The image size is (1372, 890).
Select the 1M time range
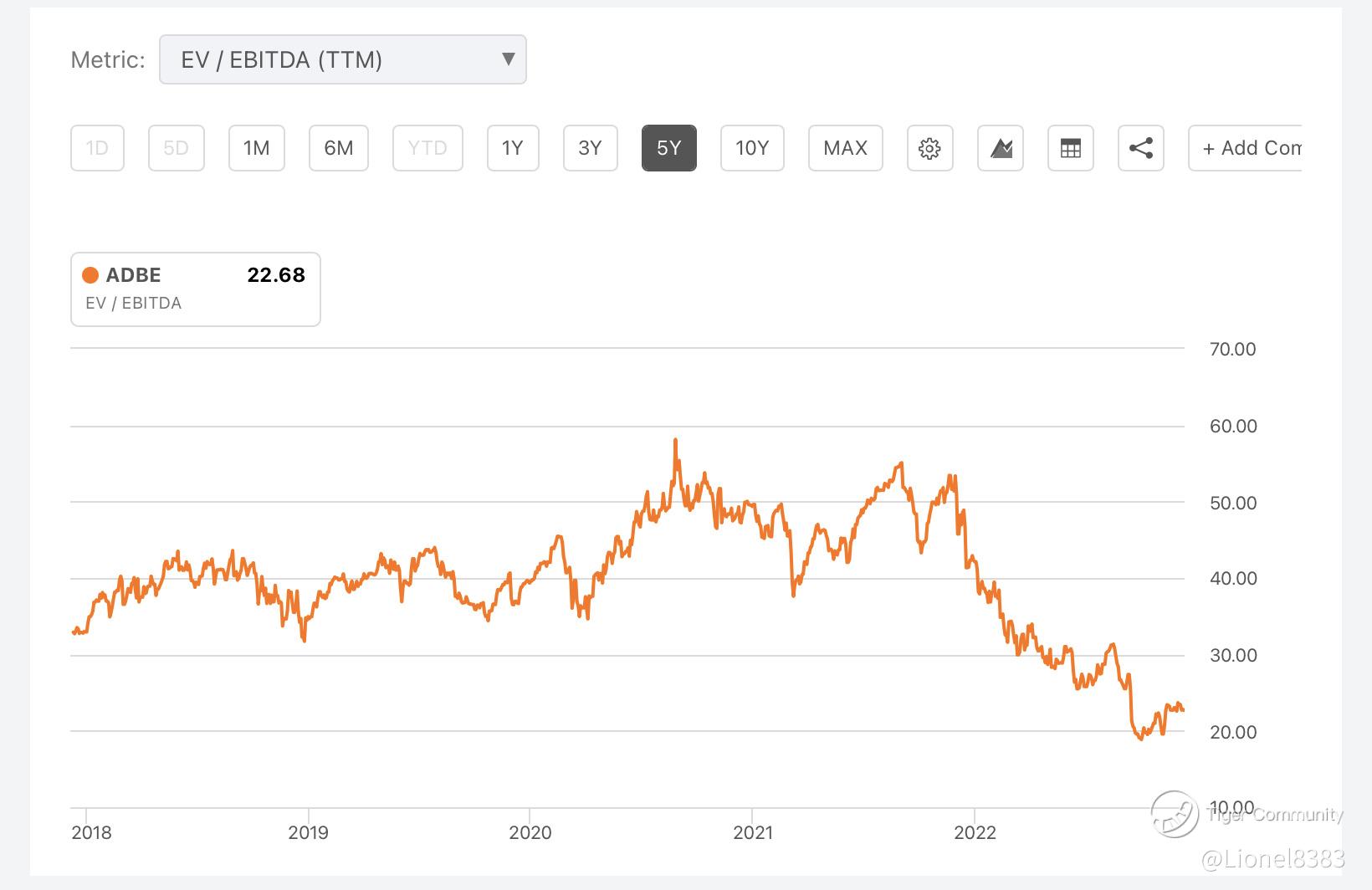257,148
